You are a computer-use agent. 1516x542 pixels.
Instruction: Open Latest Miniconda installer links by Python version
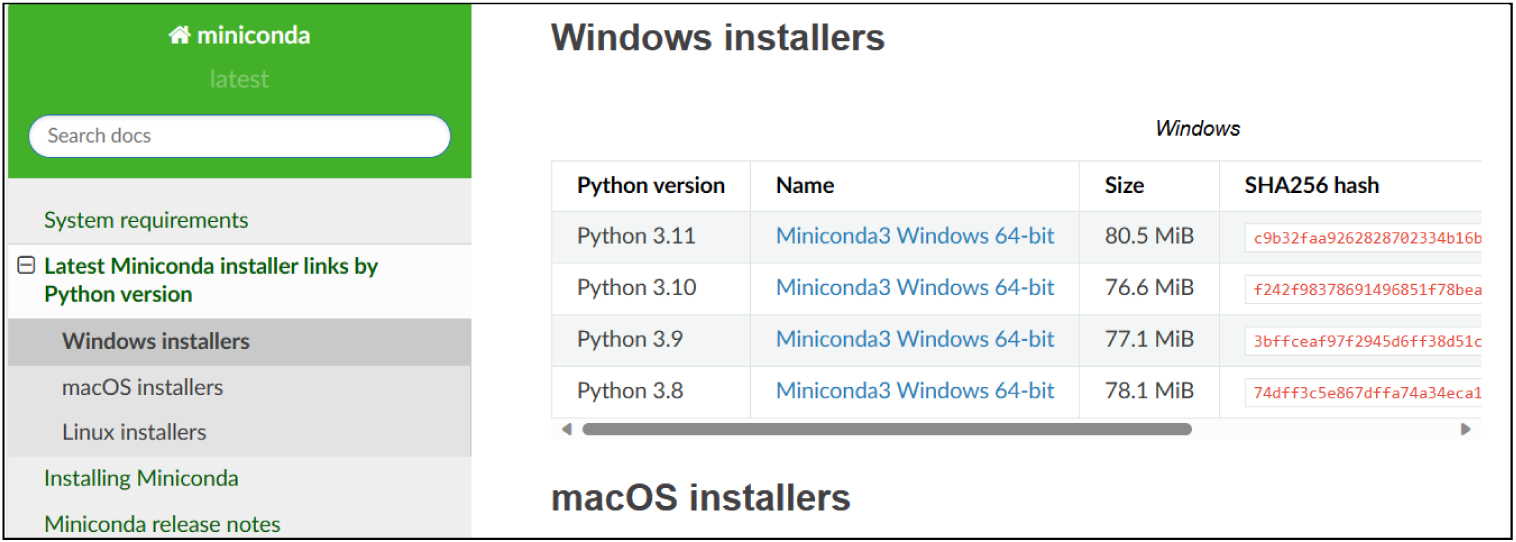click(x=211, y=280)
